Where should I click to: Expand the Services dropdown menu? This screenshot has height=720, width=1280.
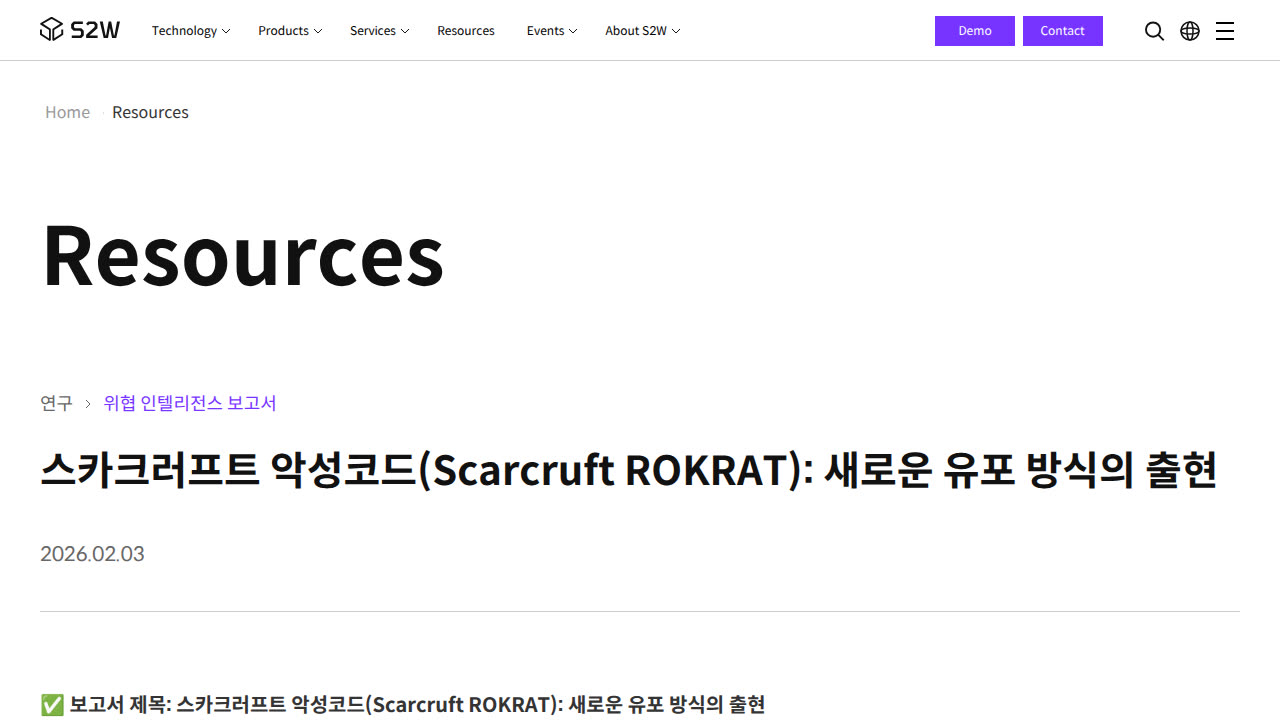tap(379, 31)
